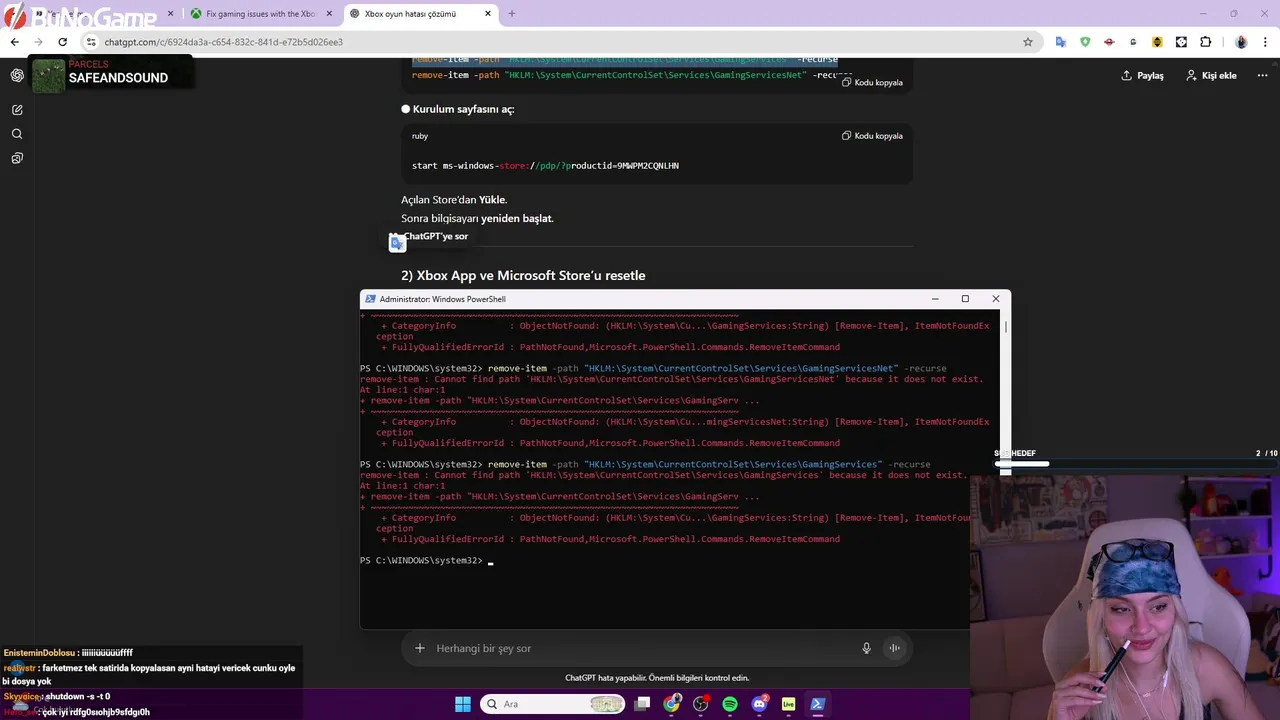Open Spotify from the taskbar
The height and width of the screenshot is (720, 1280).
pos(730,704)
